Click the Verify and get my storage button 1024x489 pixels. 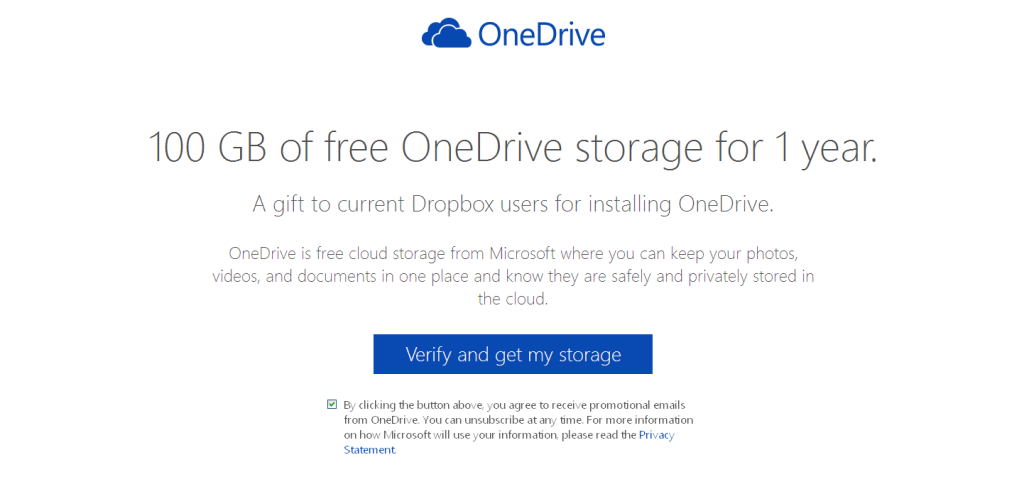click(513, 355)
